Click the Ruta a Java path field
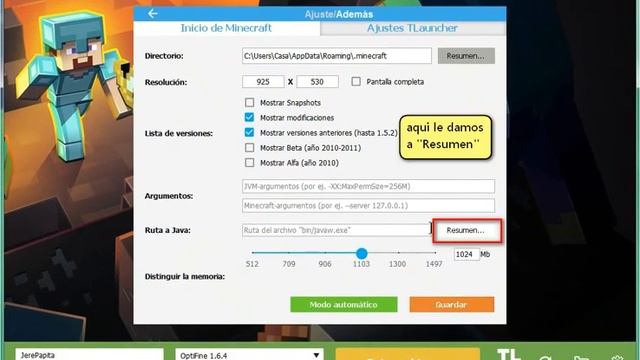 [336, 230]
